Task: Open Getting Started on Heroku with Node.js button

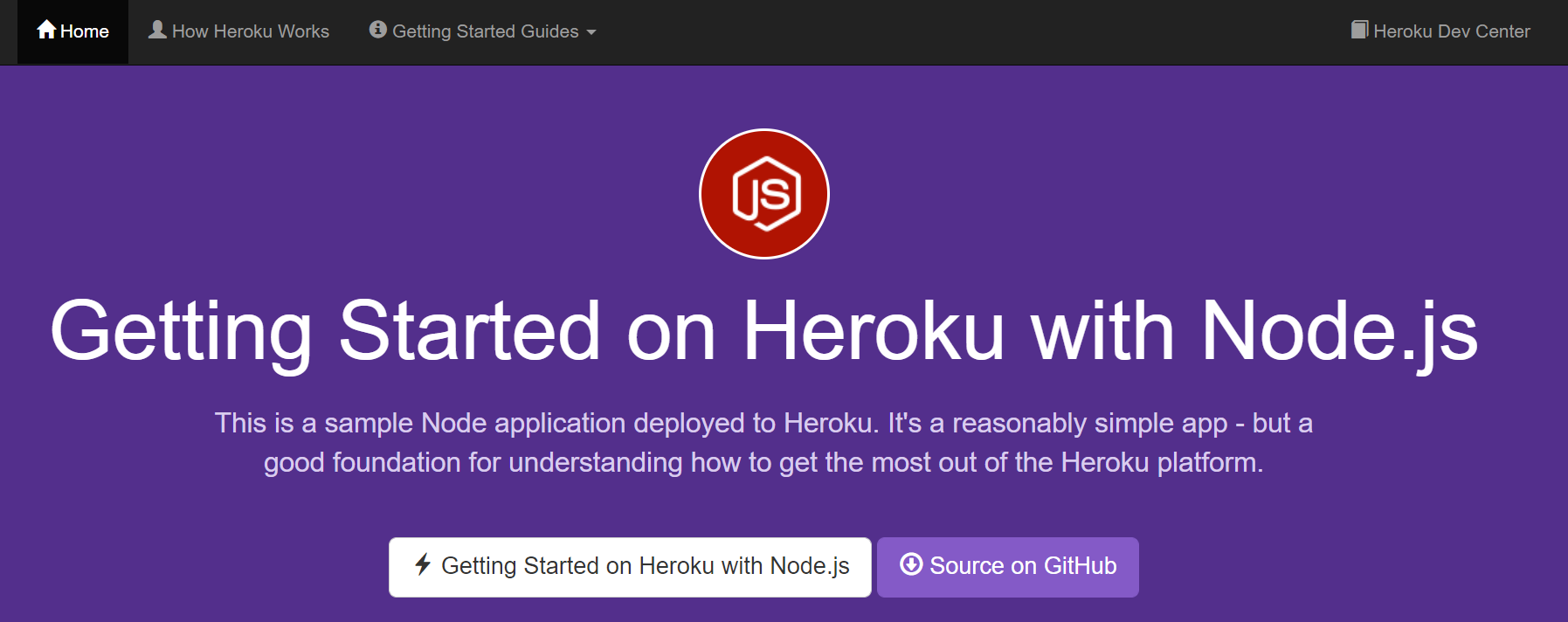Action: (x=630, y=567)
